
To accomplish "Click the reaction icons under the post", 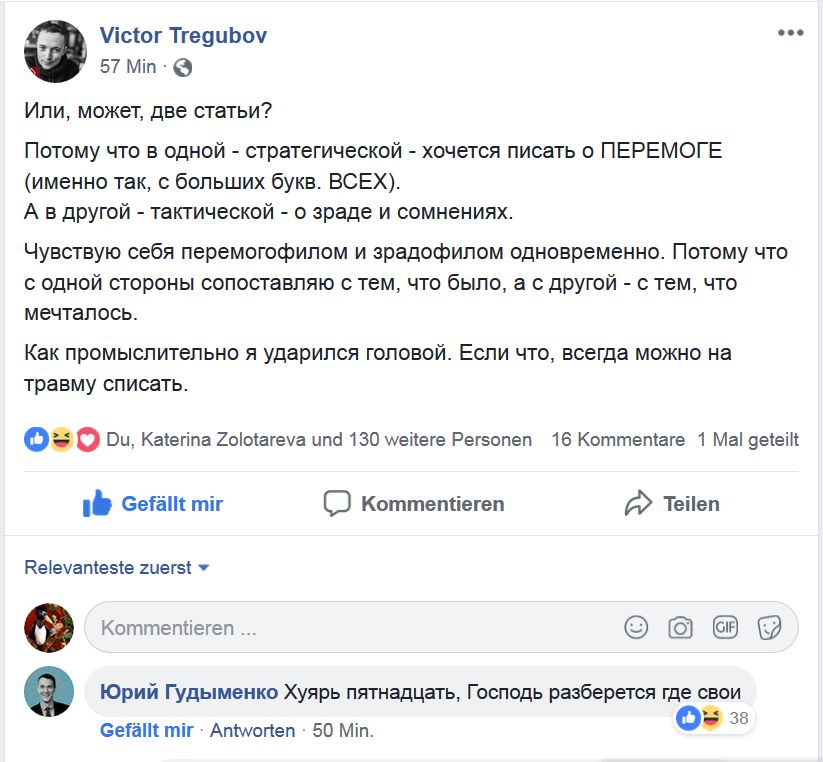I will 62,439.
